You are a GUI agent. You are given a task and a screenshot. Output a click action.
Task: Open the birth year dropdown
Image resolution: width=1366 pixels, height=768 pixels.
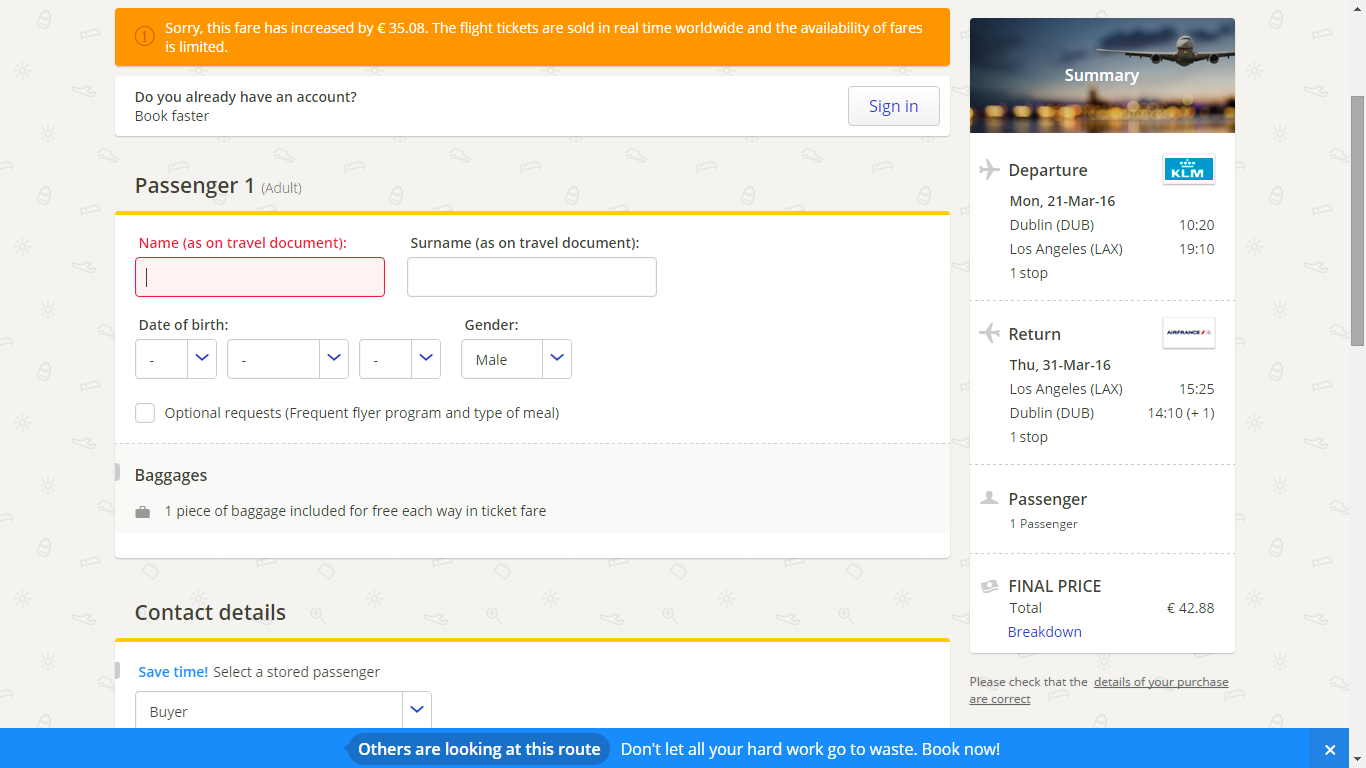coord(400,359)
